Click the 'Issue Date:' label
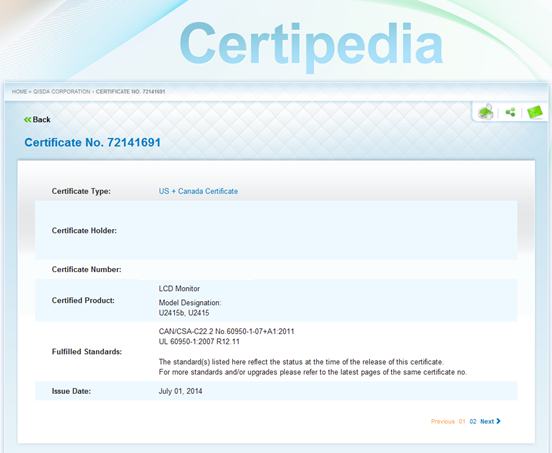 click(71, 391)
